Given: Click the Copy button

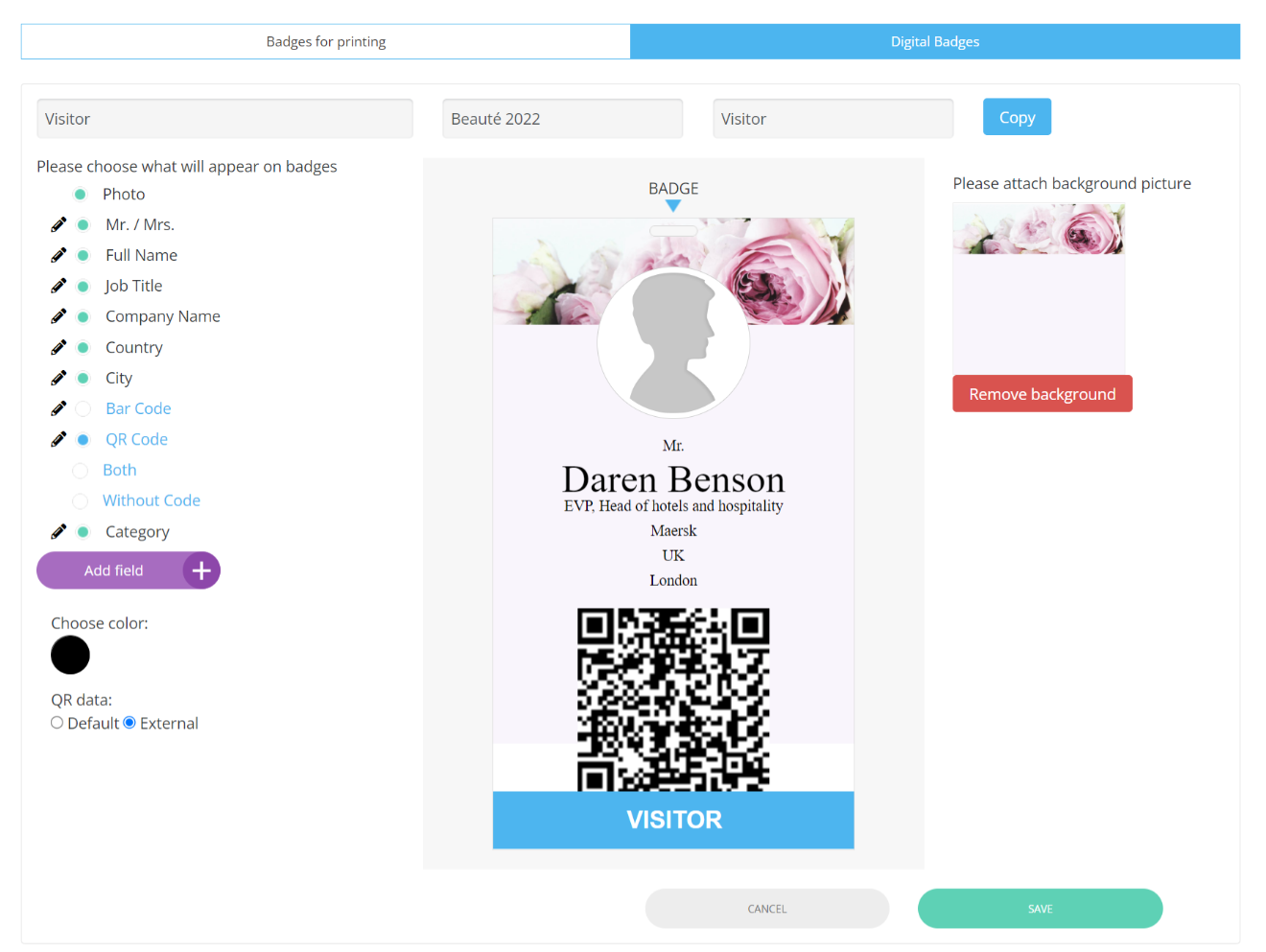Looking at the screenshot, I should (1017, 117).
